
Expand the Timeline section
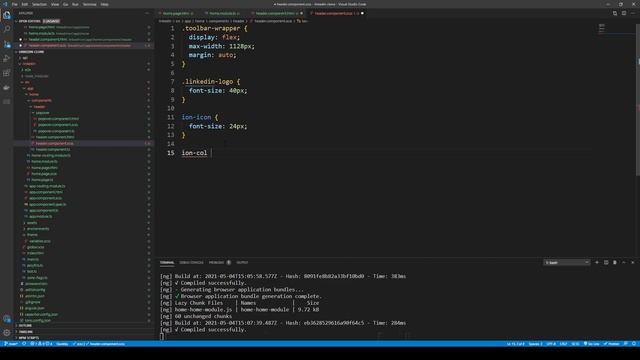[x=25, y=332]
